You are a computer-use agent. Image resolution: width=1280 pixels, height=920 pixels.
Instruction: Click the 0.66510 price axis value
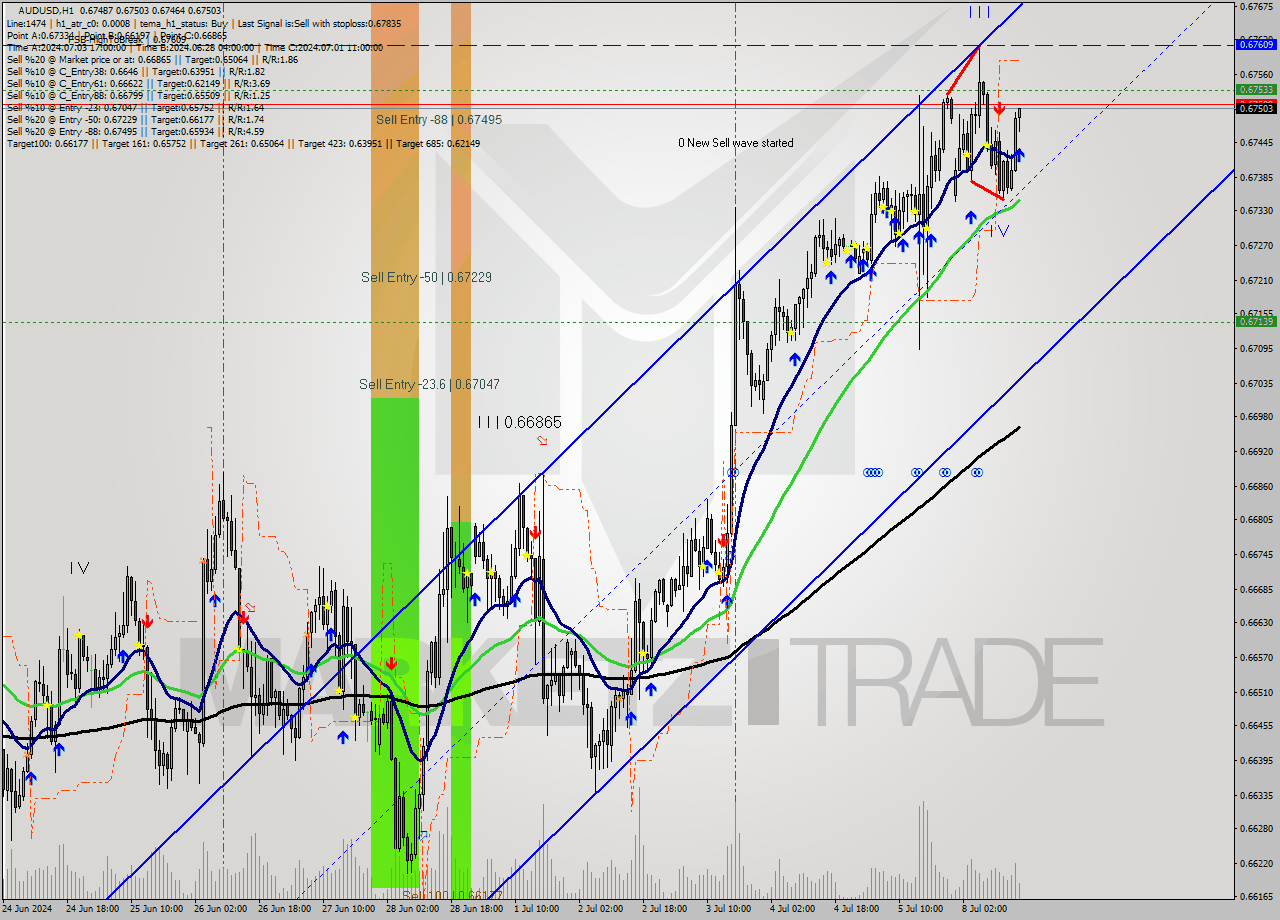click(1256, 692)
